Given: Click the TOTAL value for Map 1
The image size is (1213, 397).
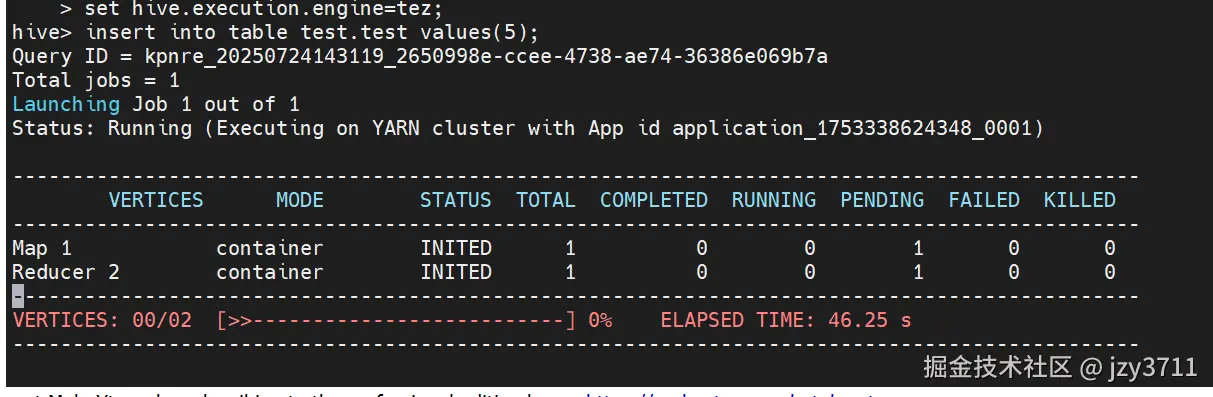Looking at the screenshot, I should coord(570,248).
